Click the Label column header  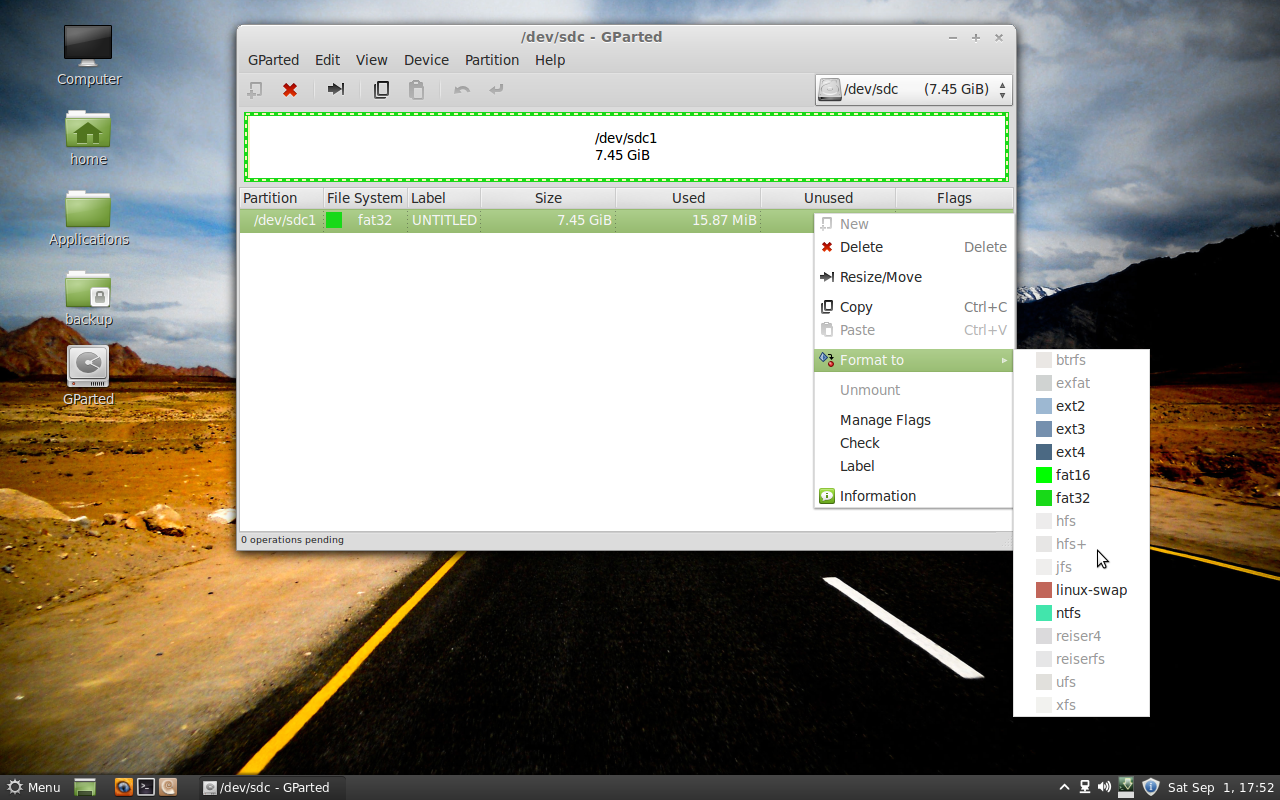click(444, 198)
